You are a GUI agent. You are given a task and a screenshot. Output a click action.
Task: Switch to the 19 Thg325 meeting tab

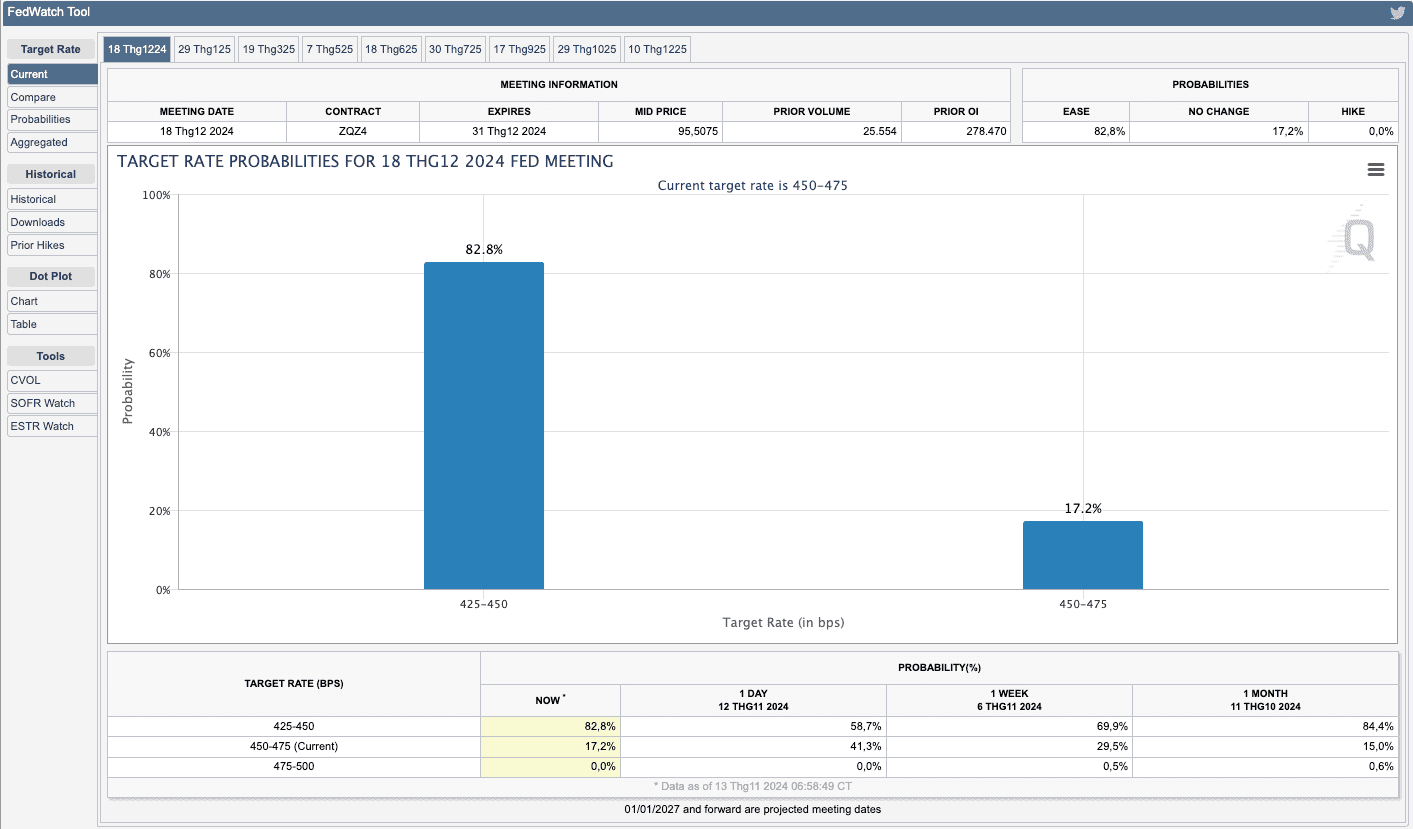point(268,49)
